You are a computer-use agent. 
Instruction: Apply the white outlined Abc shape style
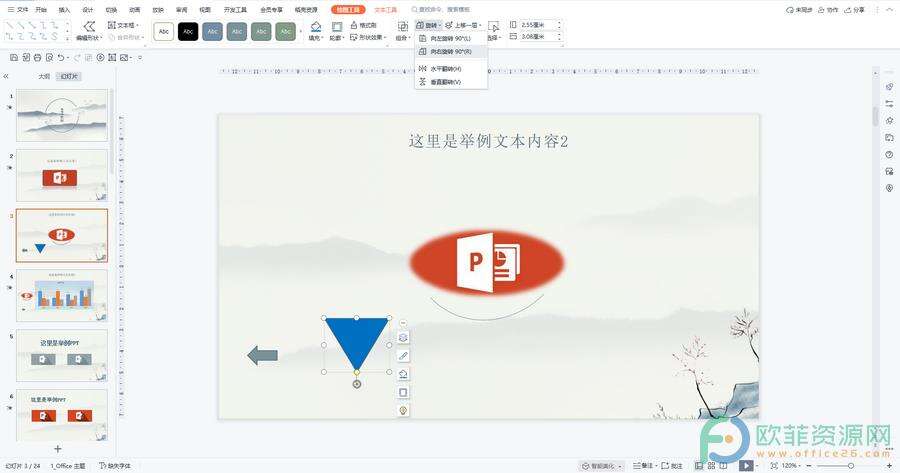[x=164, y=32]
